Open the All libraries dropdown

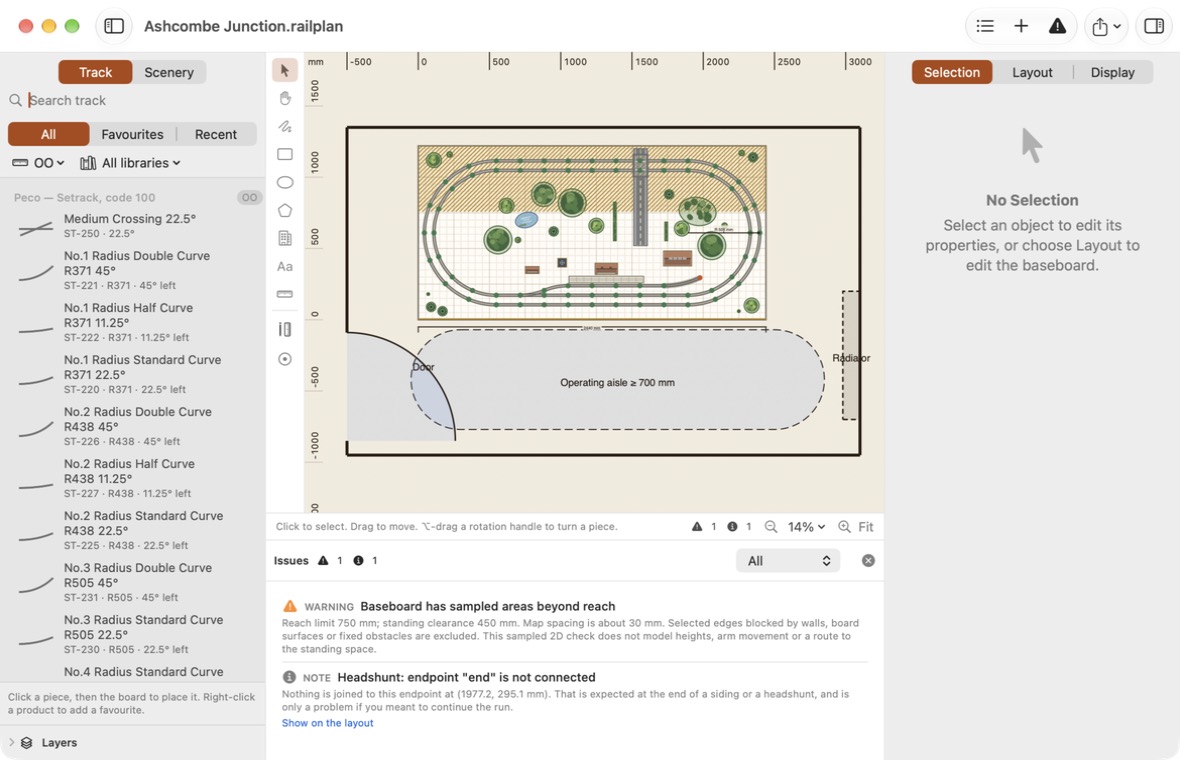[x=131, y=163]
